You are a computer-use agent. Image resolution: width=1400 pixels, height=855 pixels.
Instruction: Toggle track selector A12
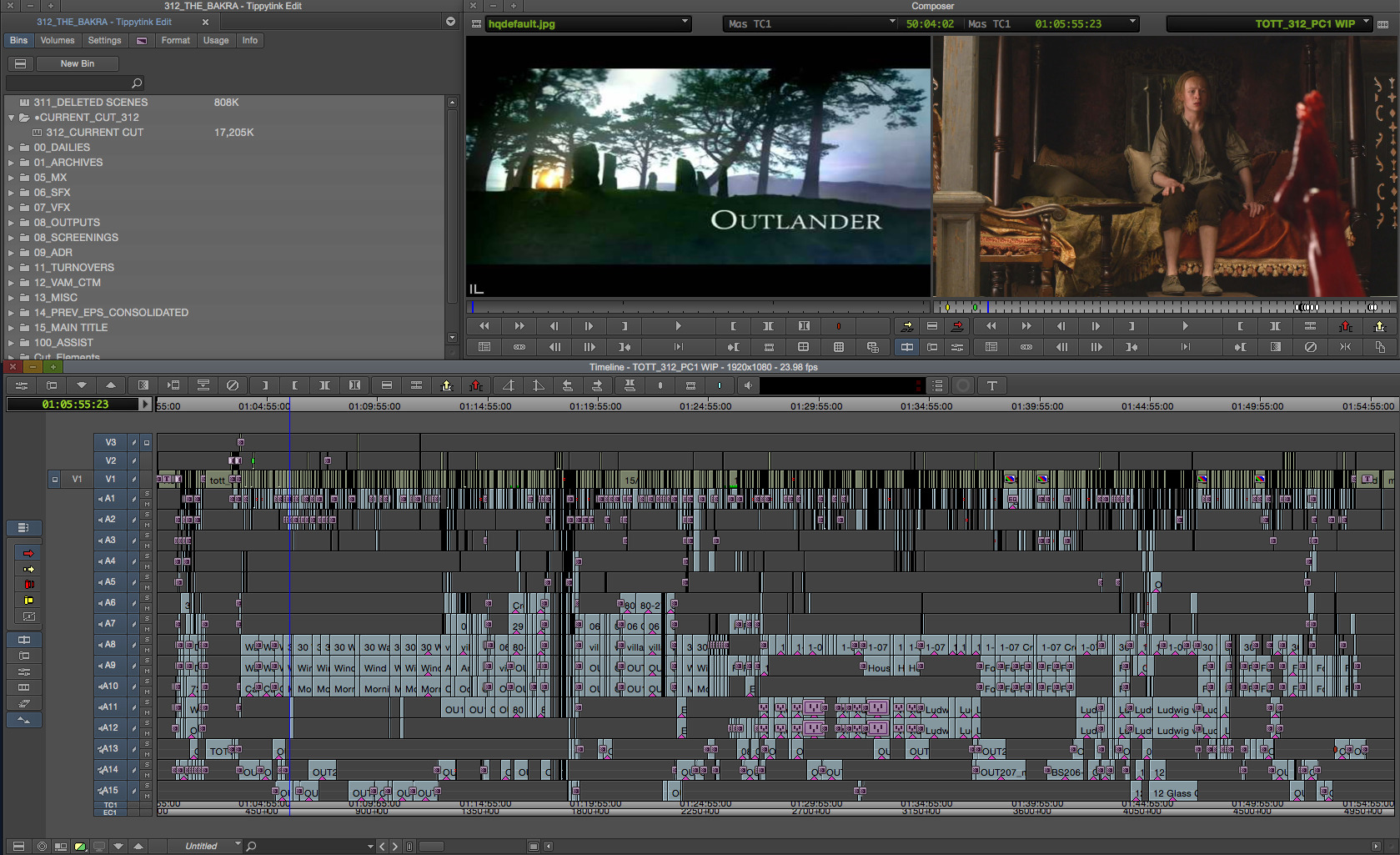click(x=109, y=727)
